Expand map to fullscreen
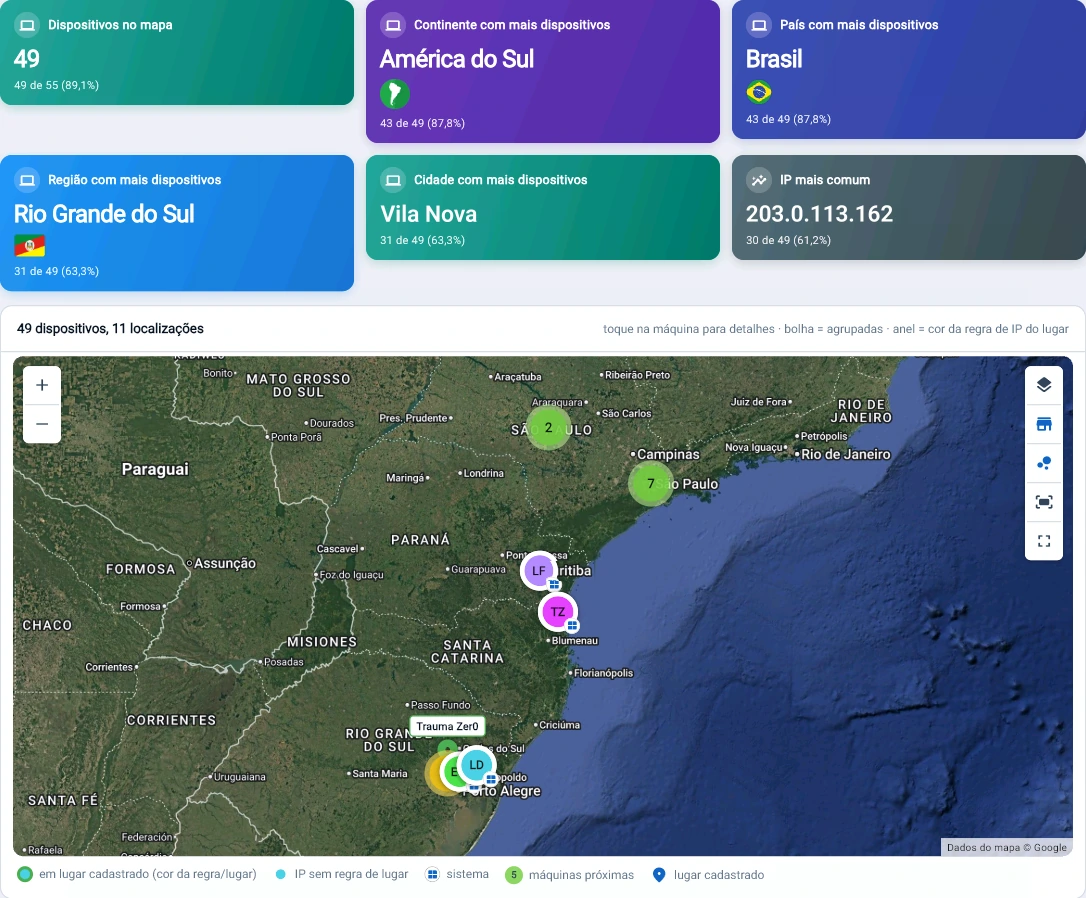1086x898 pixels. [x=1044, y=541]
